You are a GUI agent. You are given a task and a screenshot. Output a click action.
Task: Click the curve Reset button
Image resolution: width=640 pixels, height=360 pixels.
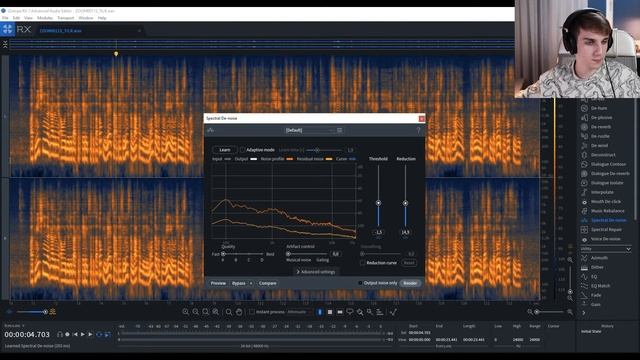pyautogui.click(x=409, y=263)
